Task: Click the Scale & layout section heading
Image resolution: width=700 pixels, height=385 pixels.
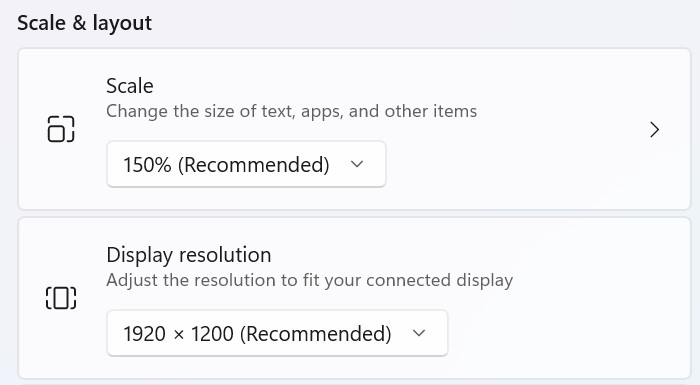Action: tap(84, 23)
